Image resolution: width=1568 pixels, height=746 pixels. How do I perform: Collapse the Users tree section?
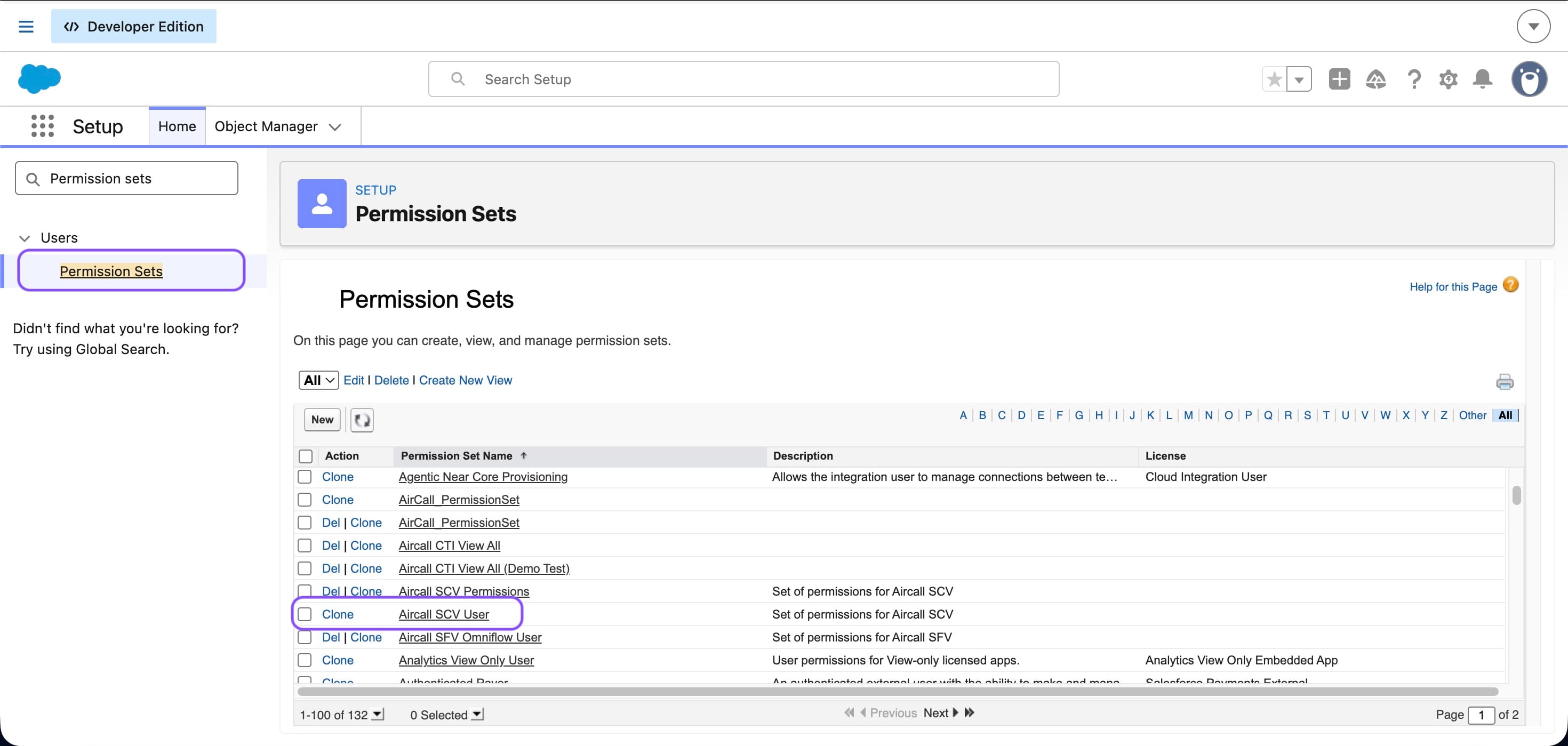click(25, 238)
